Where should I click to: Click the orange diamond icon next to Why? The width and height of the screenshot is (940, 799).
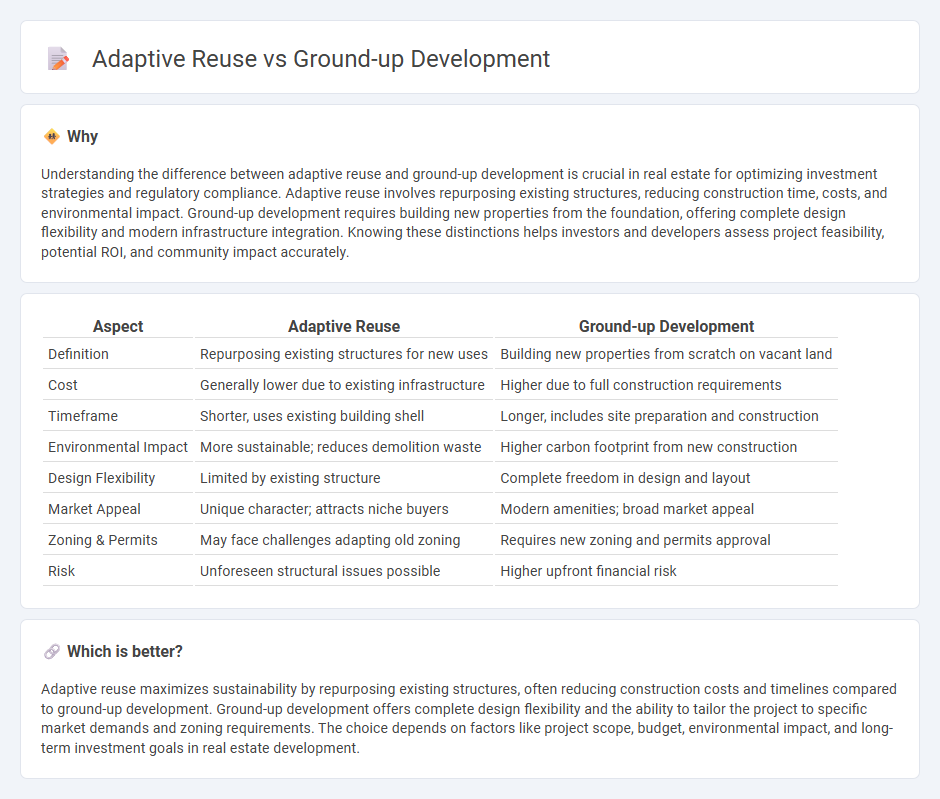(x=52, y=137)
